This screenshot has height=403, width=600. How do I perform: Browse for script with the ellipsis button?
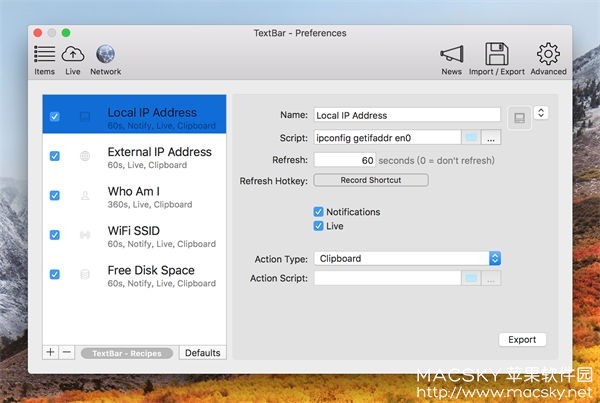click(x=491, y=137)
